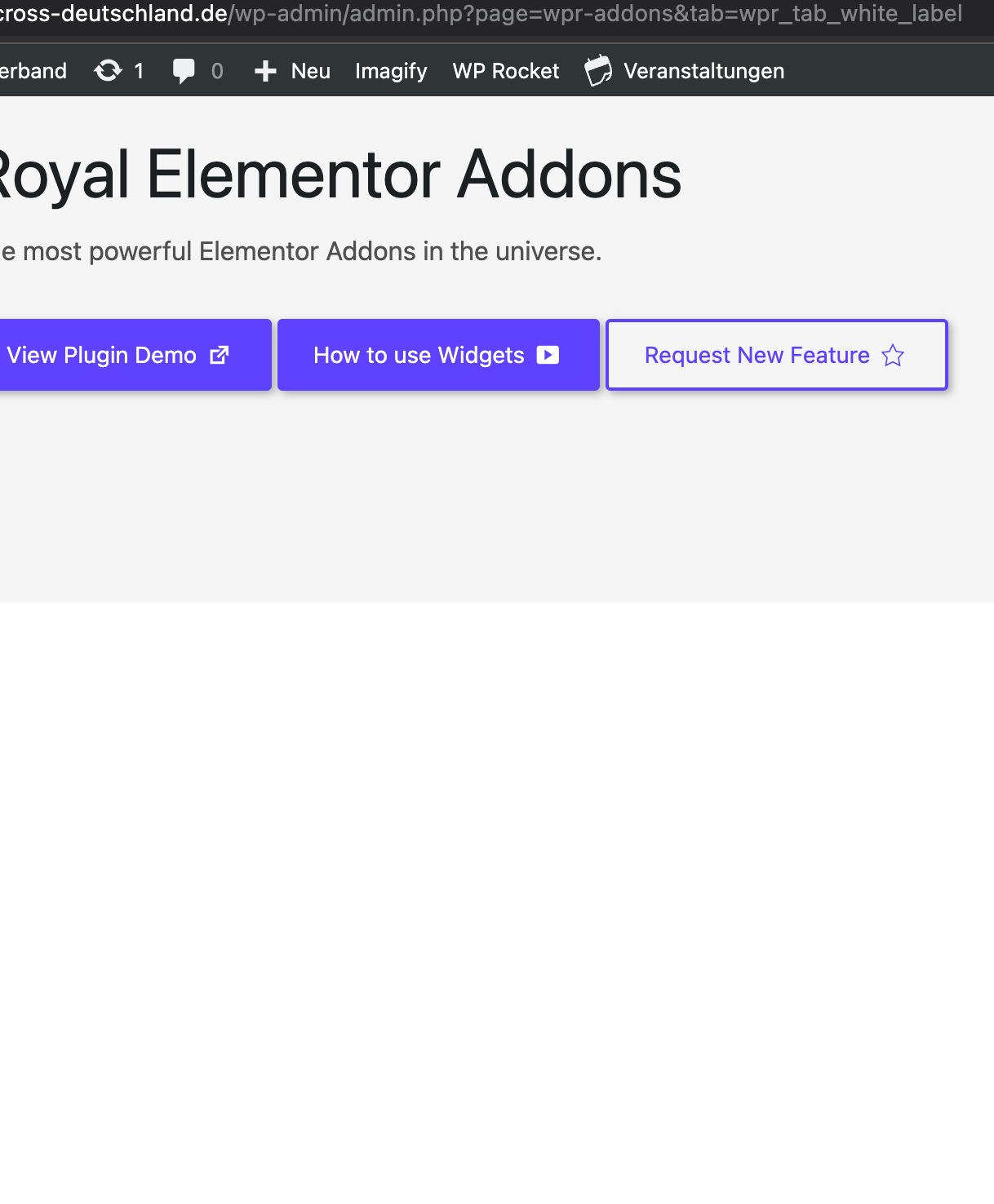The height and width of the screenshot is (1204, 994).
Task: Click the plus icon beside Neu
Action: (265, 72)
